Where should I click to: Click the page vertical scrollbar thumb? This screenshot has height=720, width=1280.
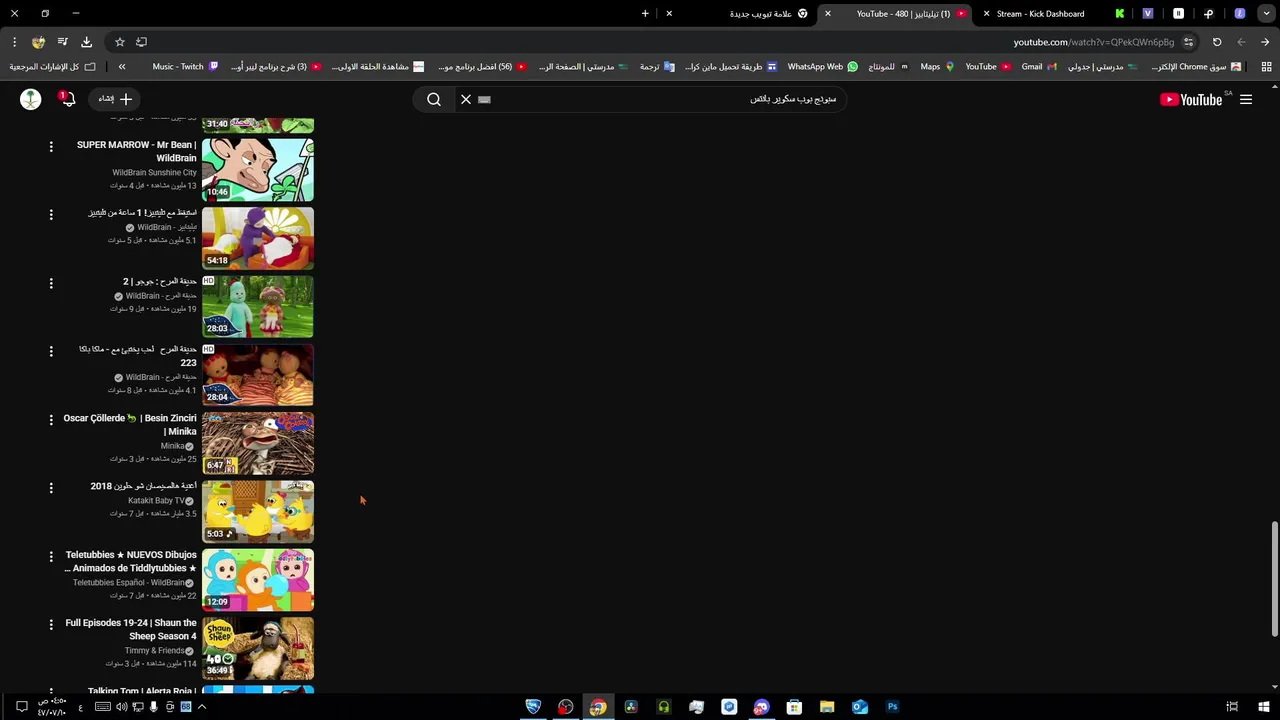[1274, 578]
